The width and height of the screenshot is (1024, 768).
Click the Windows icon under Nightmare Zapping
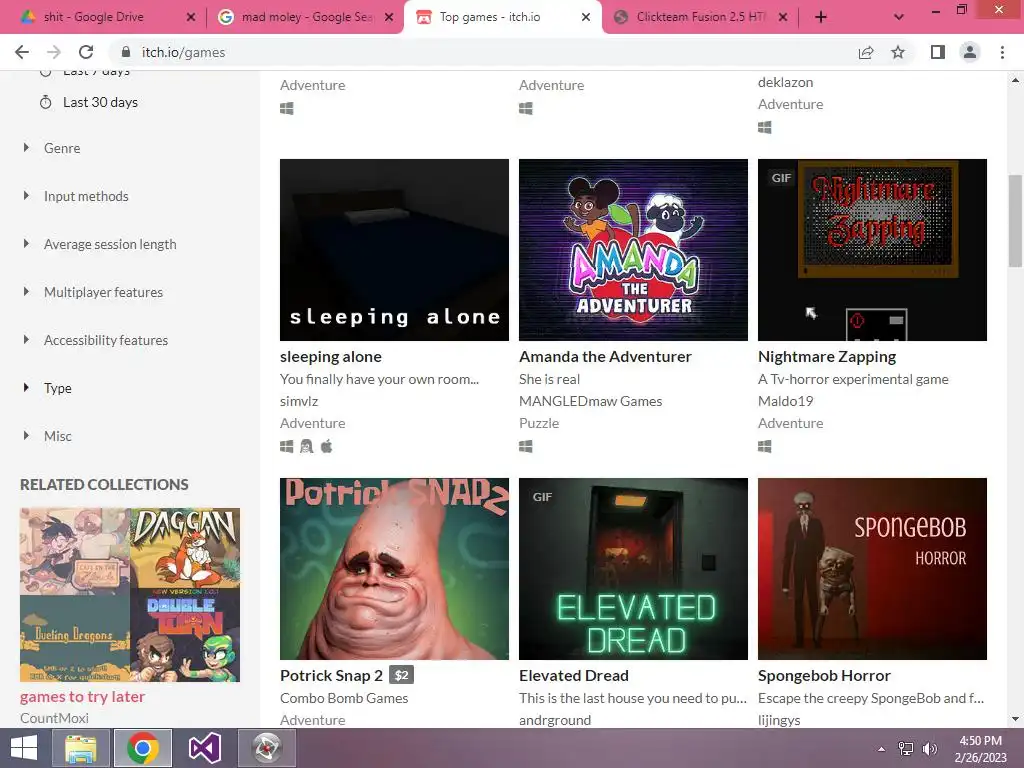point(765,446)
